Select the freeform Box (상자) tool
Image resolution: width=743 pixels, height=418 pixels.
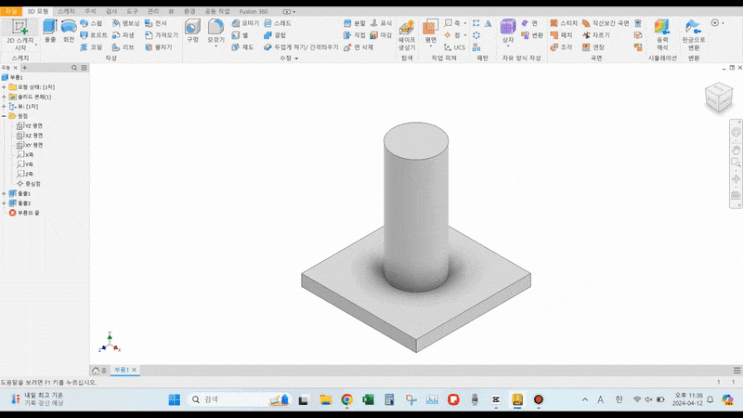click(x=507, y=31)
